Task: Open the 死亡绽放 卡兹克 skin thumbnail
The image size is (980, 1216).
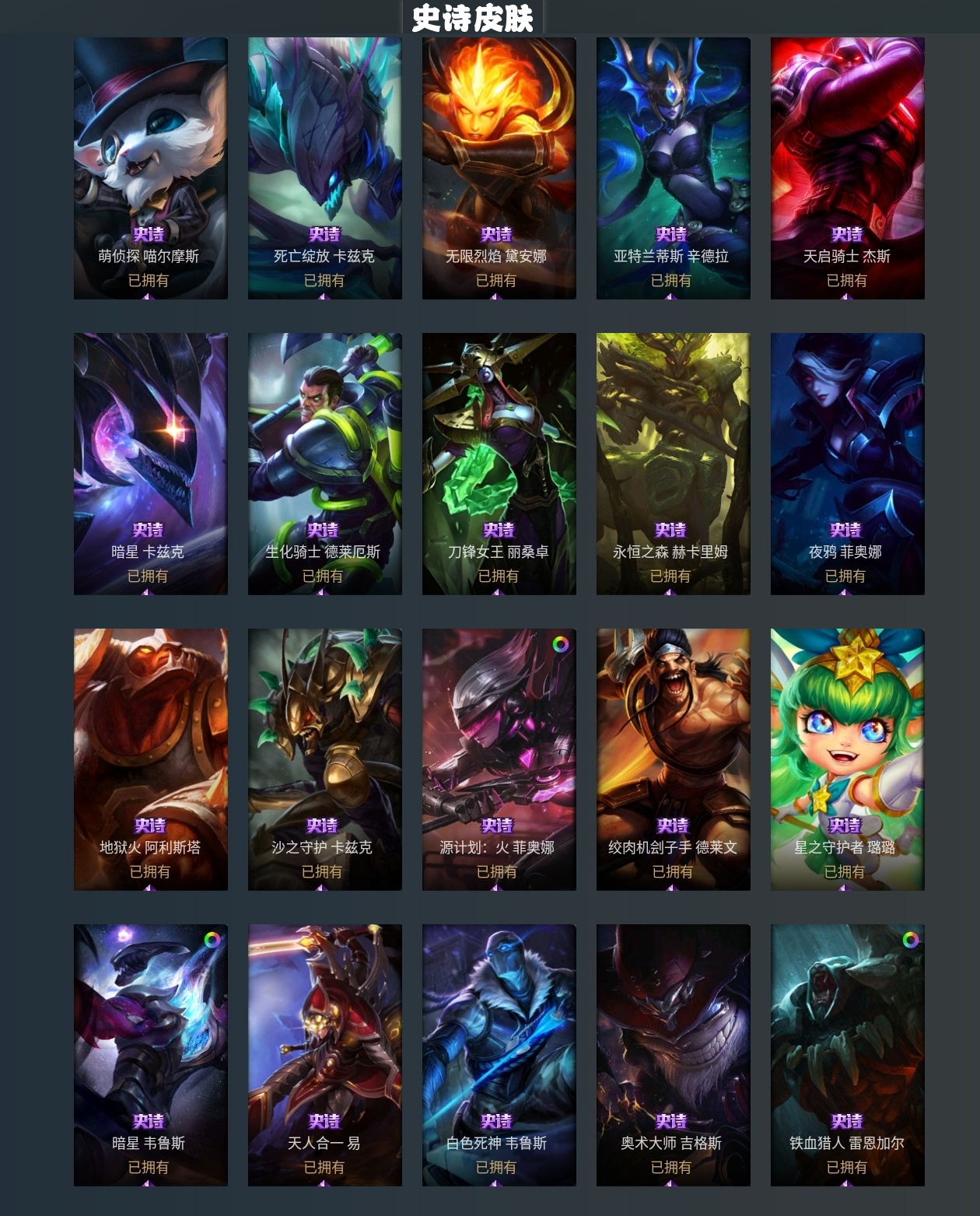Action: pos(325,168)
